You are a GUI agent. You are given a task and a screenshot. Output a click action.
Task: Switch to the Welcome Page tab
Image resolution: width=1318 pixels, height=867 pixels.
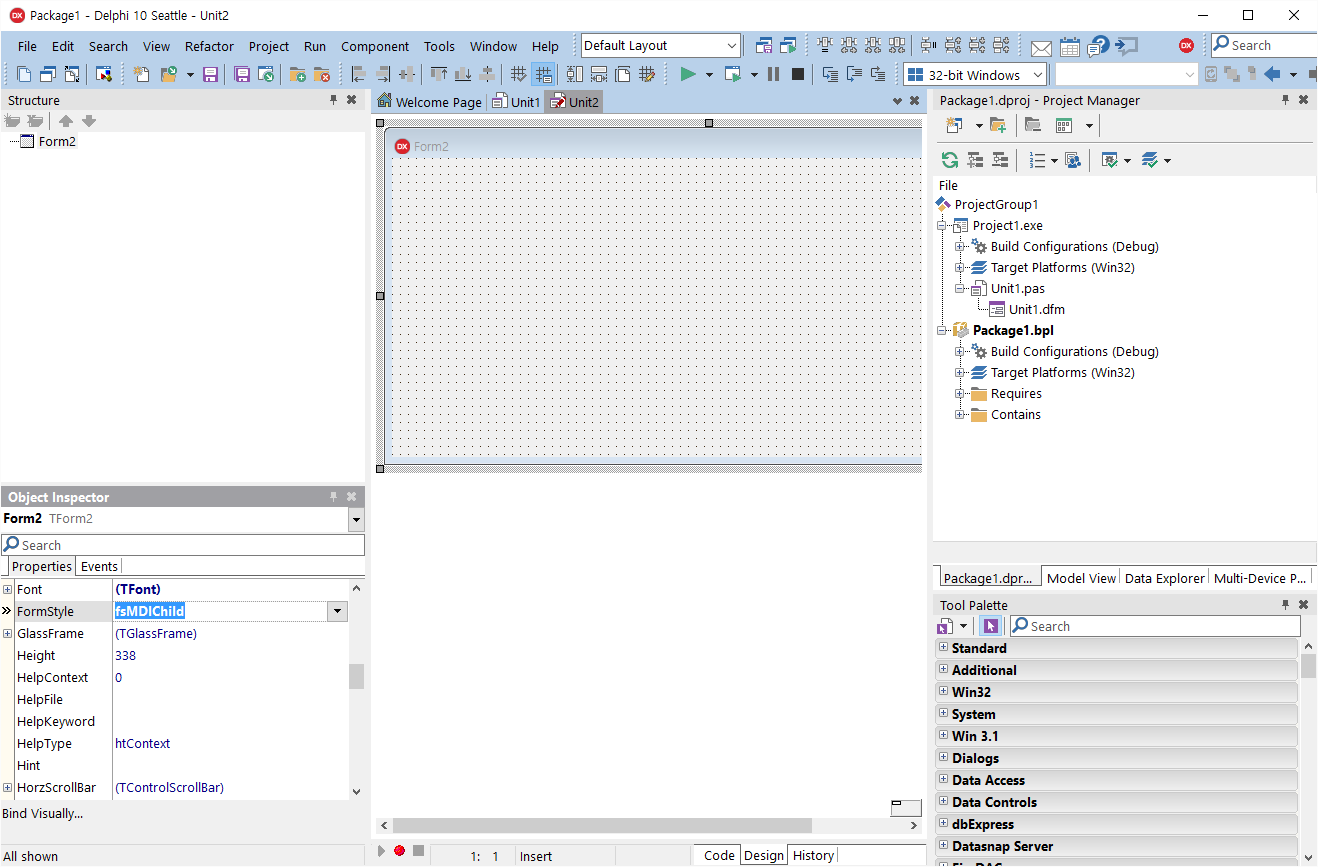tap(429, 102)
